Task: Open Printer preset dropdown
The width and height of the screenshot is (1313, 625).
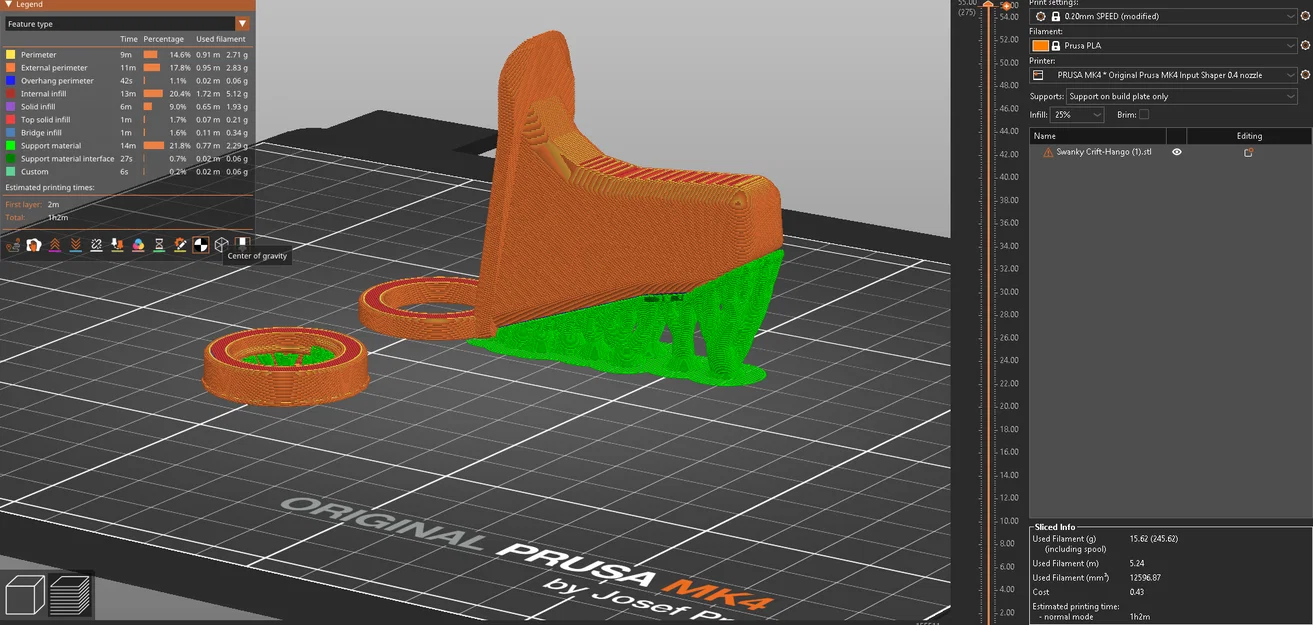Action: 1164,75
